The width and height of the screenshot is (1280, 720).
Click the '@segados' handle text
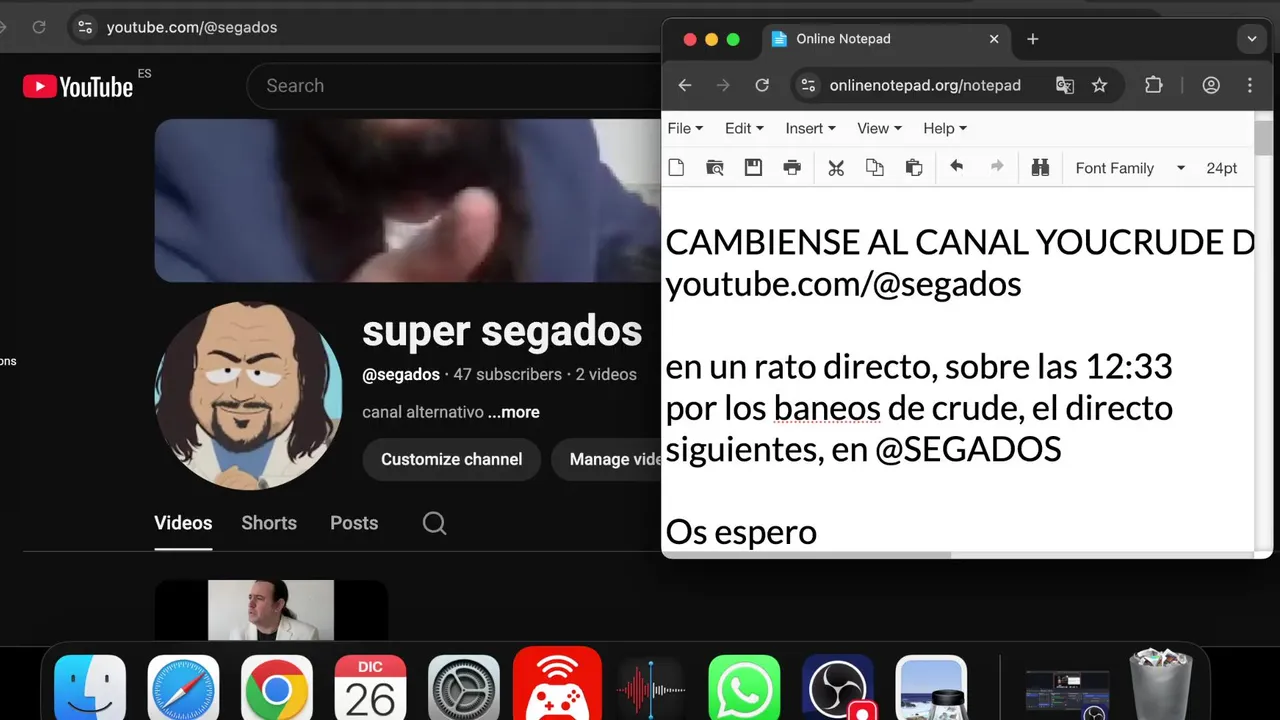[401, 374]
